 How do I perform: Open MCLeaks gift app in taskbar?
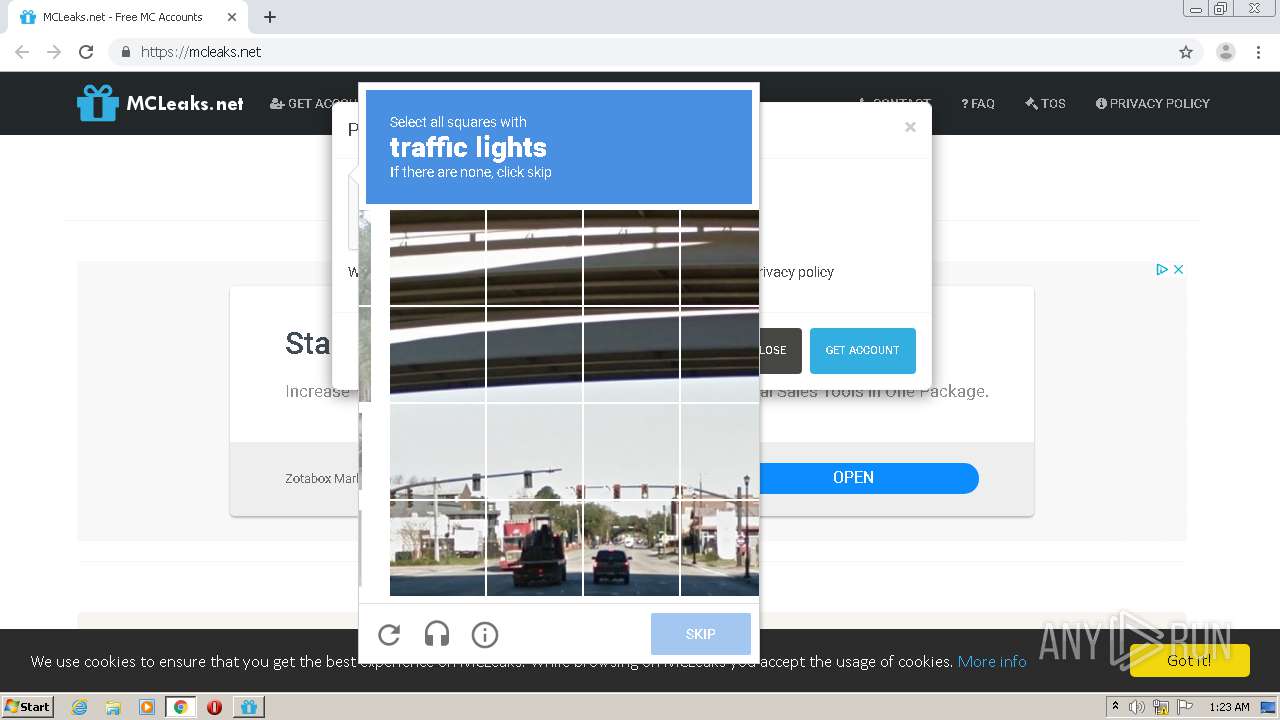click(x=249, y=707)
